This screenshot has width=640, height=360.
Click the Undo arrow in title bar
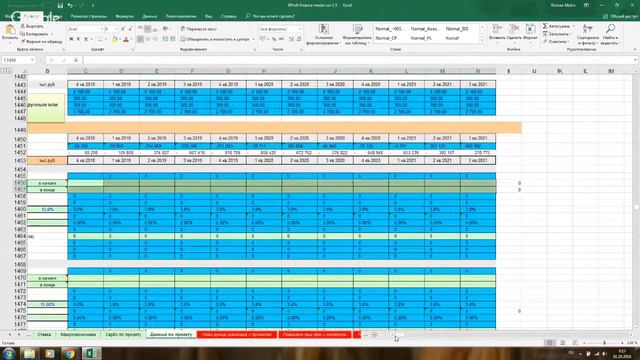[70, 5]
